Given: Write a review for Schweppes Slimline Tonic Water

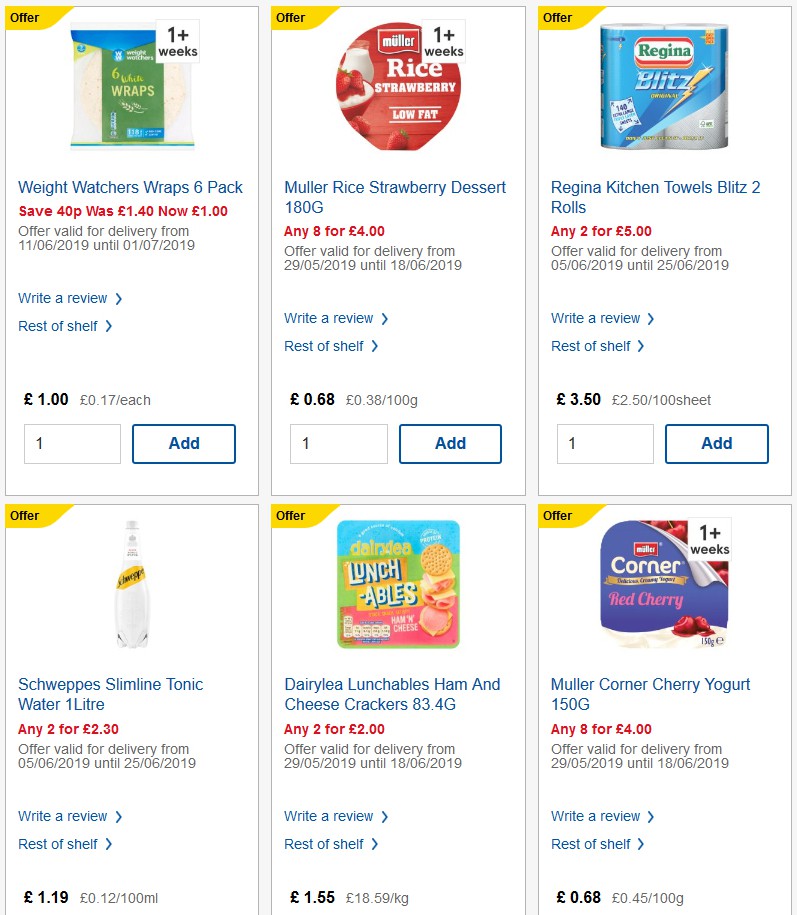Looking at the screenshot, I should tap(63, 816).
